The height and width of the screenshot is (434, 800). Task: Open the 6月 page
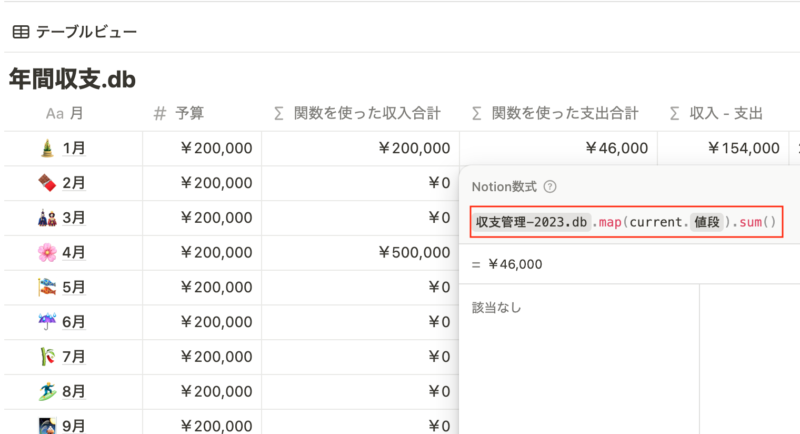pyautogui.click(x=73, y=322)
